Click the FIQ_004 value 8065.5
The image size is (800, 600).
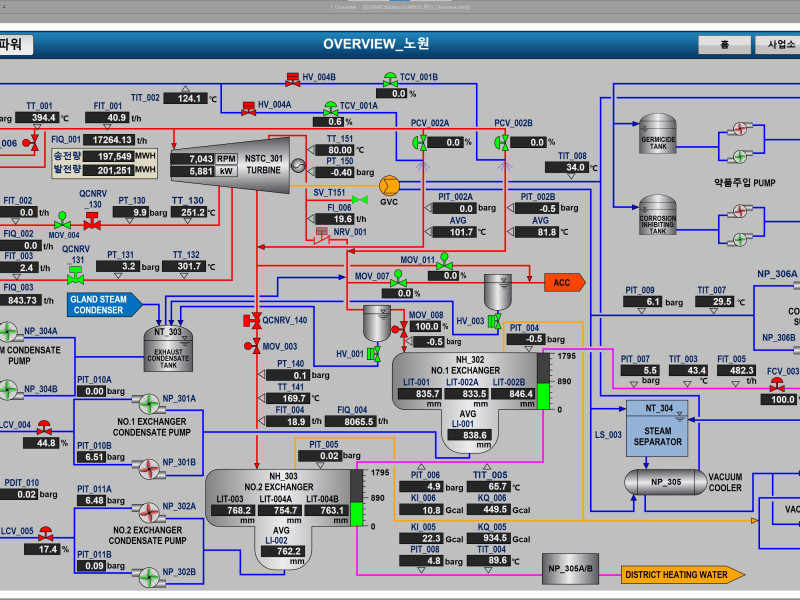[x=351, y=421]
